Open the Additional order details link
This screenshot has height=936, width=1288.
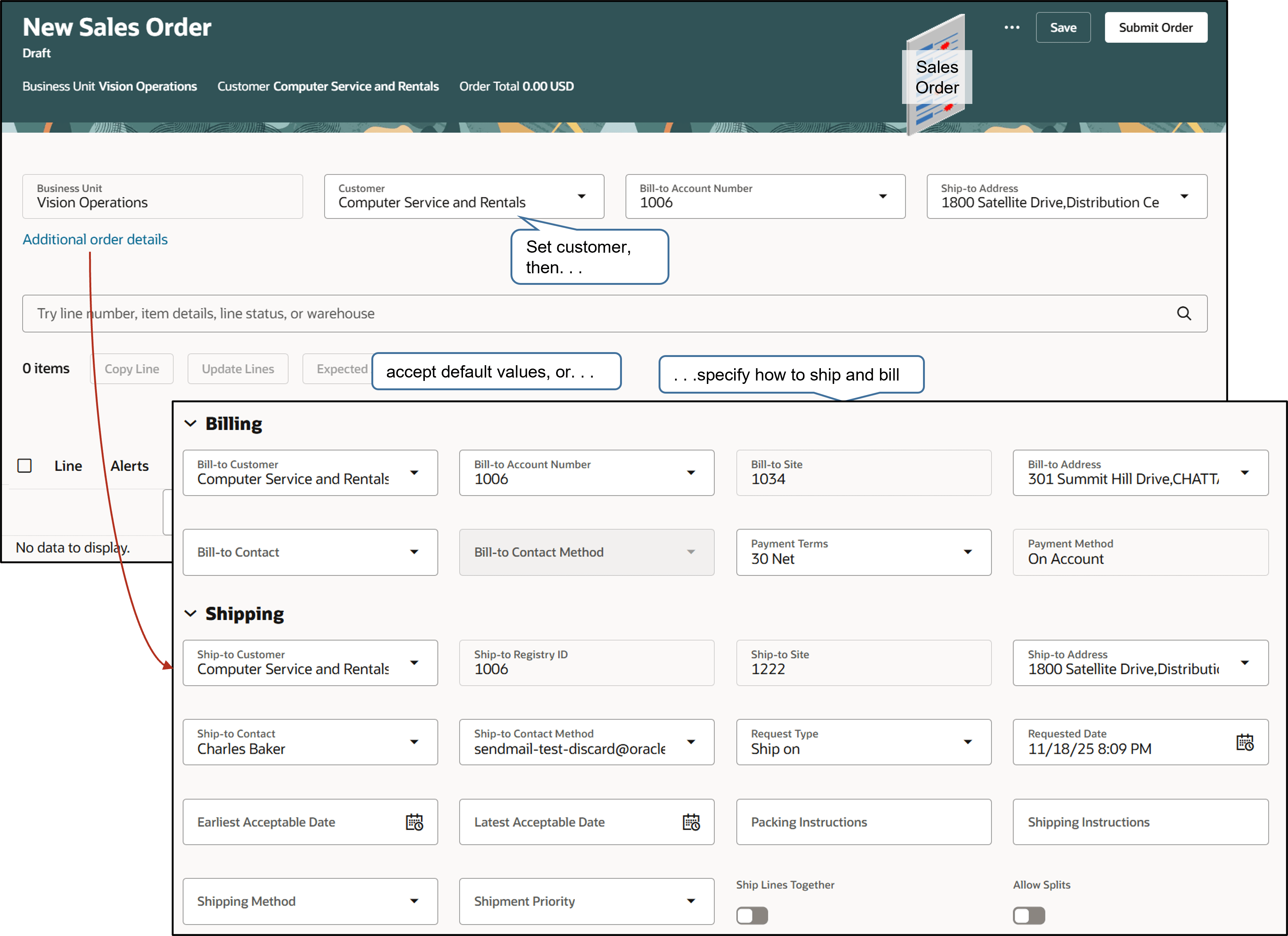(95, 239)
